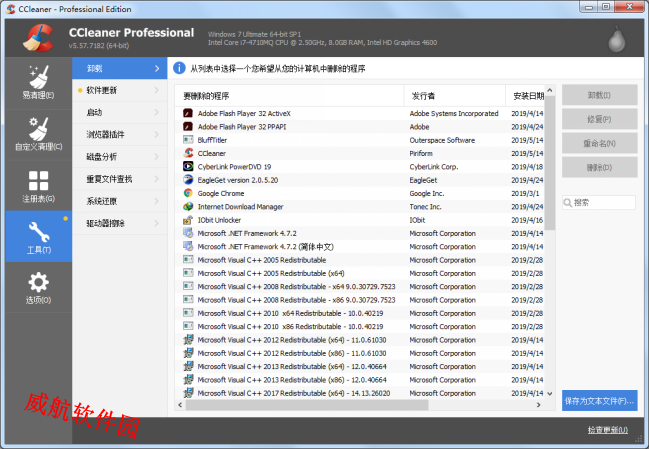Screen dimensions: 649x449
Task: Open the Easy Clean broom section
Action: (38, 83)
